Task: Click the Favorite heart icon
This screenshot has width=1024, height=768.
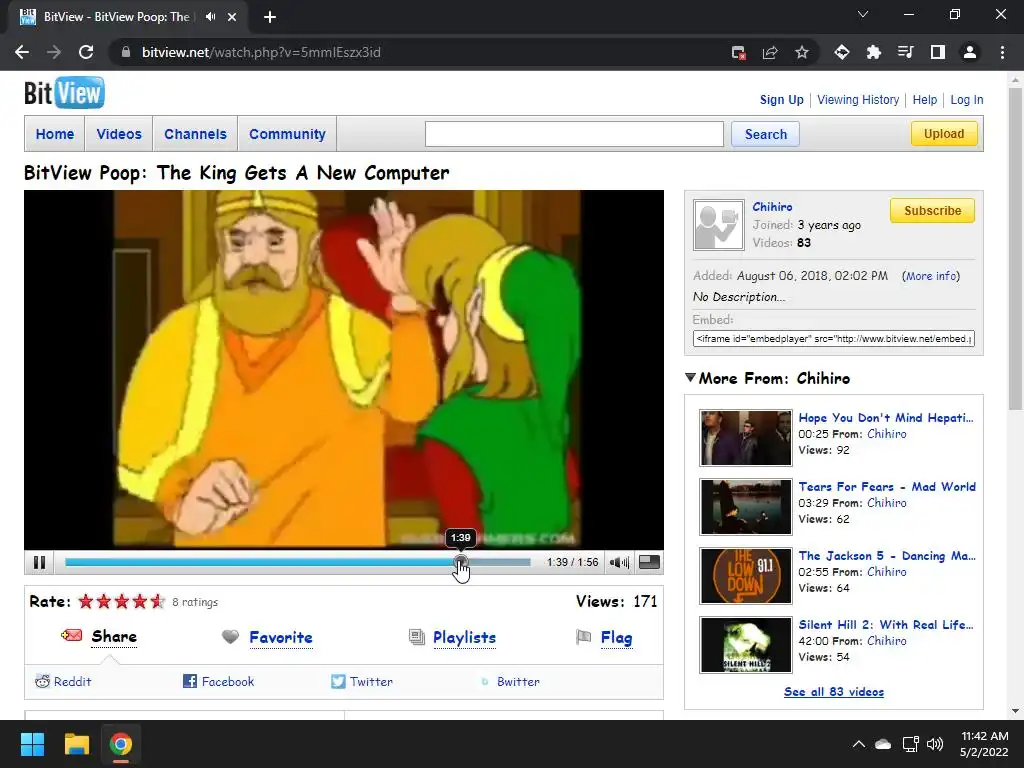Action: (230, 636)
